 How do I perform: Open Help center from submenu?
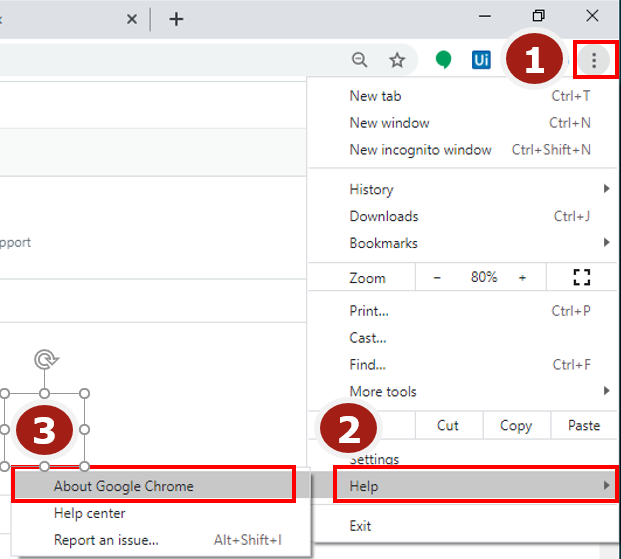pyautogui.click(x=161, y=513)
